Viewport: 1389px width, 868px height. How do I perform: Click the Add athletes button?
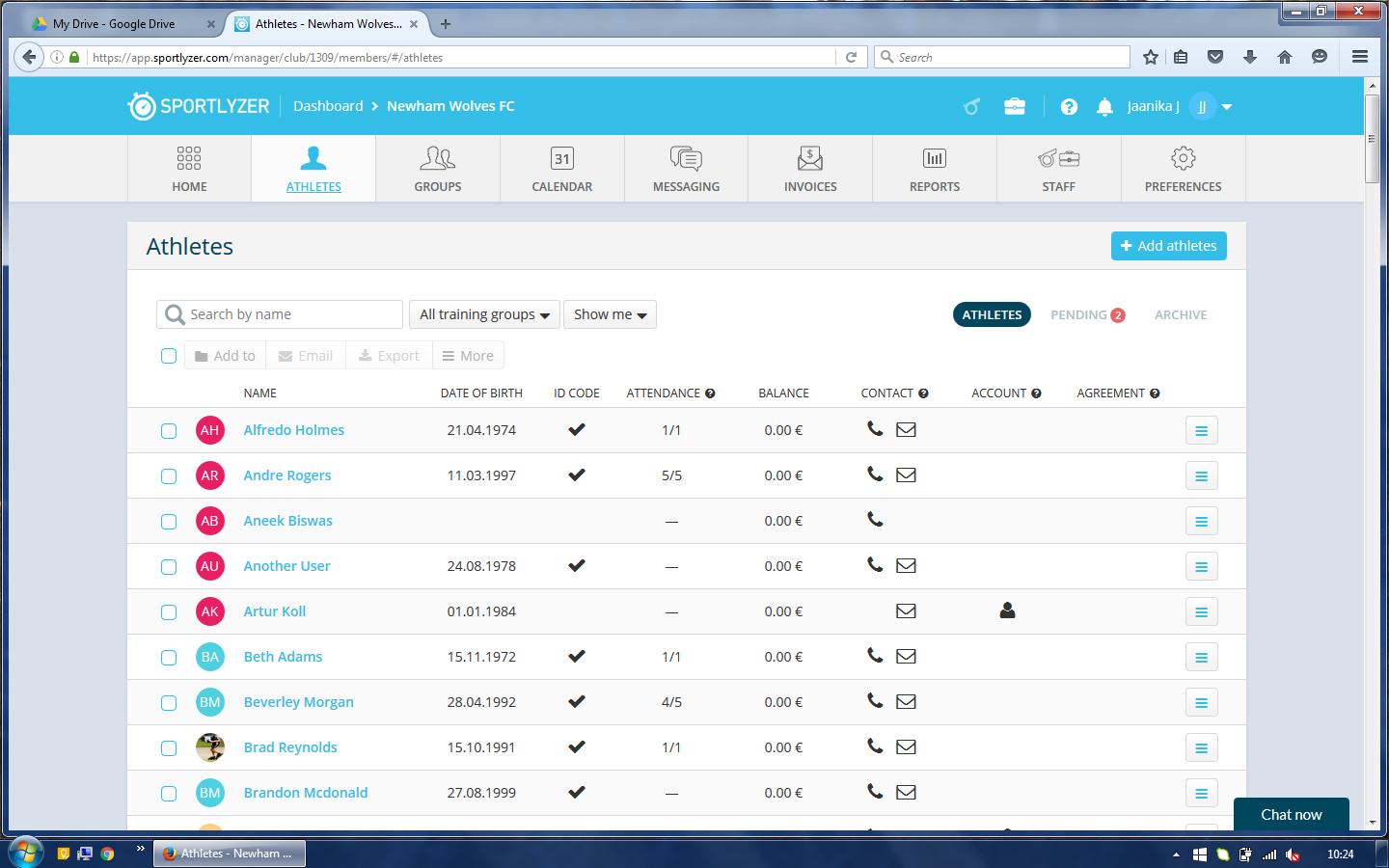[x=1168, y=246]
